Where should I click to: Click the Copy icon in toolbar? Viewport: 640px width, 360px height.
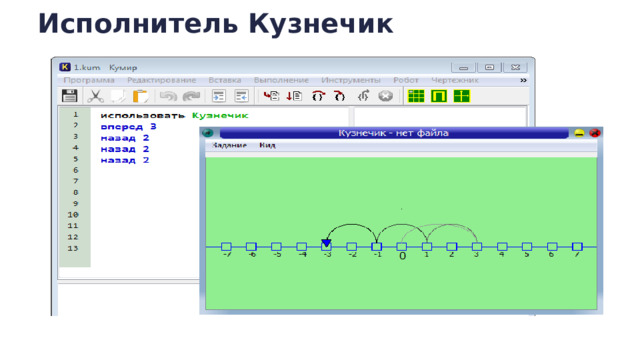(118, 96)
